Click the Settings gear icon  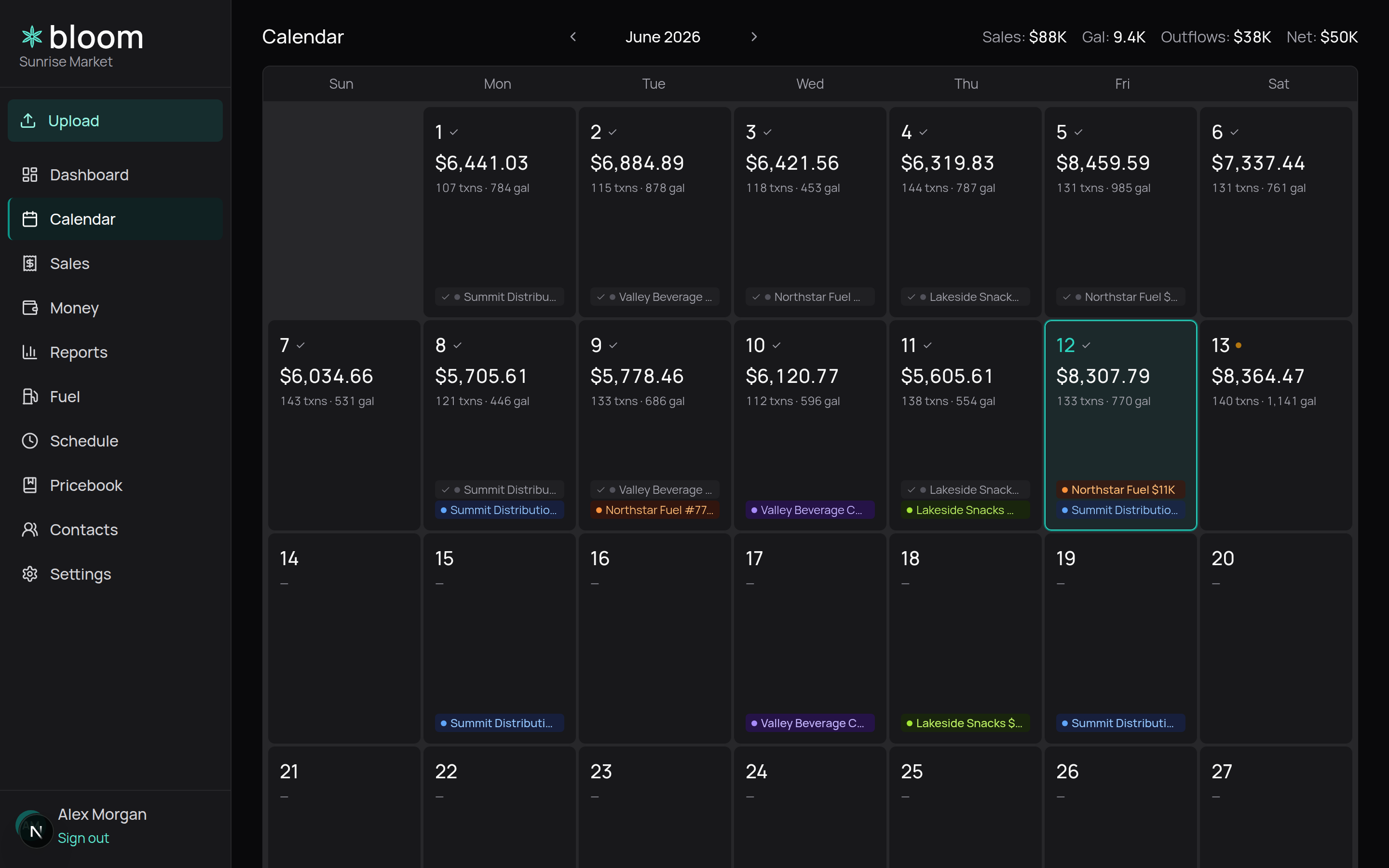(30, 574)
